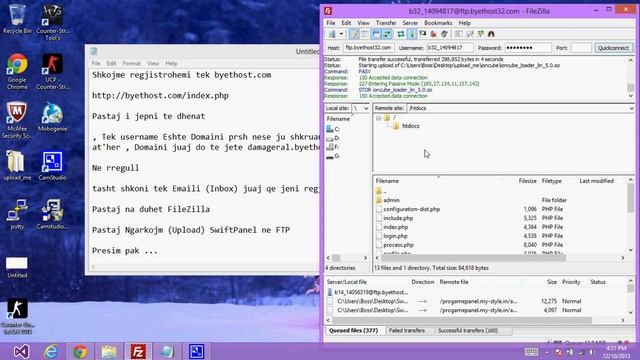Open directory listing filters dialog

(x=459, y=34)
